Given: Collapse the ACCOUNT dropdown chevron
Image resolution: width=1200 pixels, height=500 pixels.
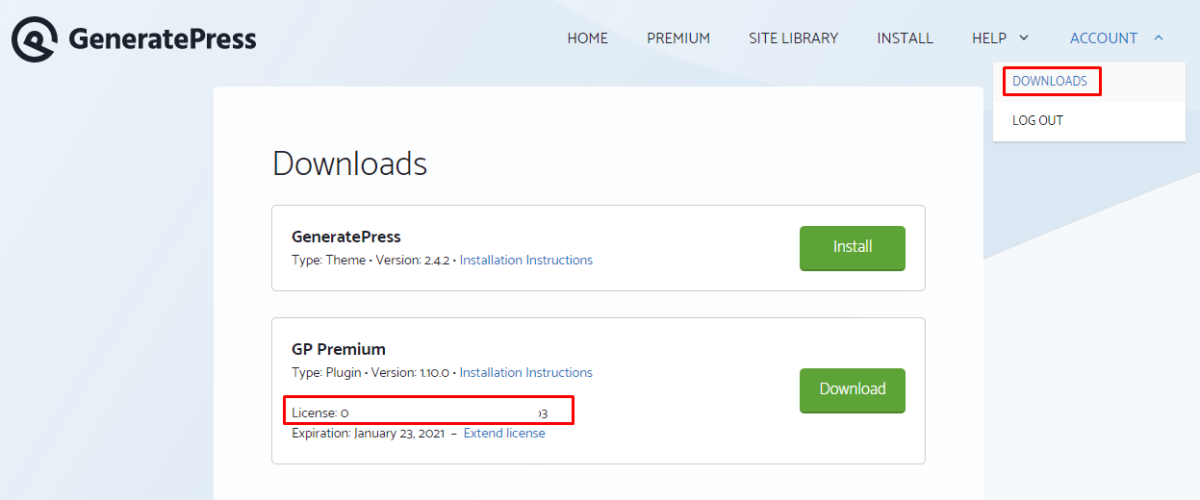Looking at the screenshot, I should coord(1158,38).
